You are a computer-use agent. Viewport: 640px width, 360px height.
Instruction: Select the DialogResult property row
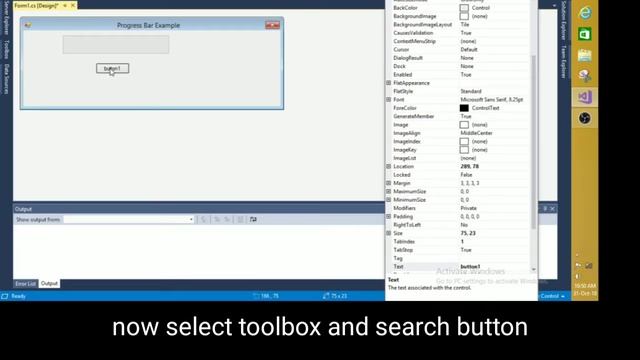point(458,58)
